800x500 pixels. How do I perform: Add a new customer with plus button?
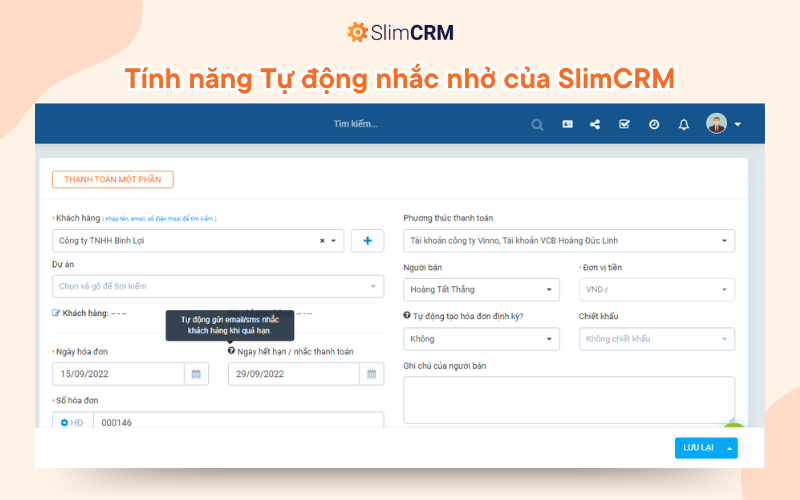click(x=367, y=241)
